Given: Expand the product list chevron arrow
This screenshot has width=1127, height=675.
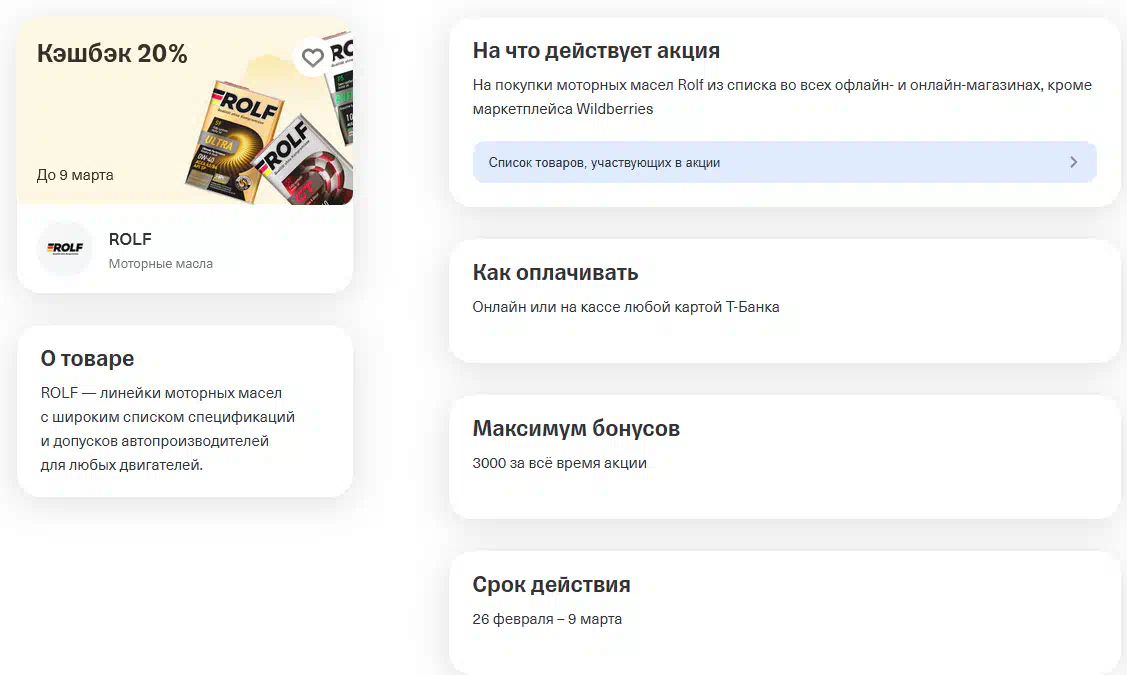Looking at the screenshot, I should [x=1073, y=162].
